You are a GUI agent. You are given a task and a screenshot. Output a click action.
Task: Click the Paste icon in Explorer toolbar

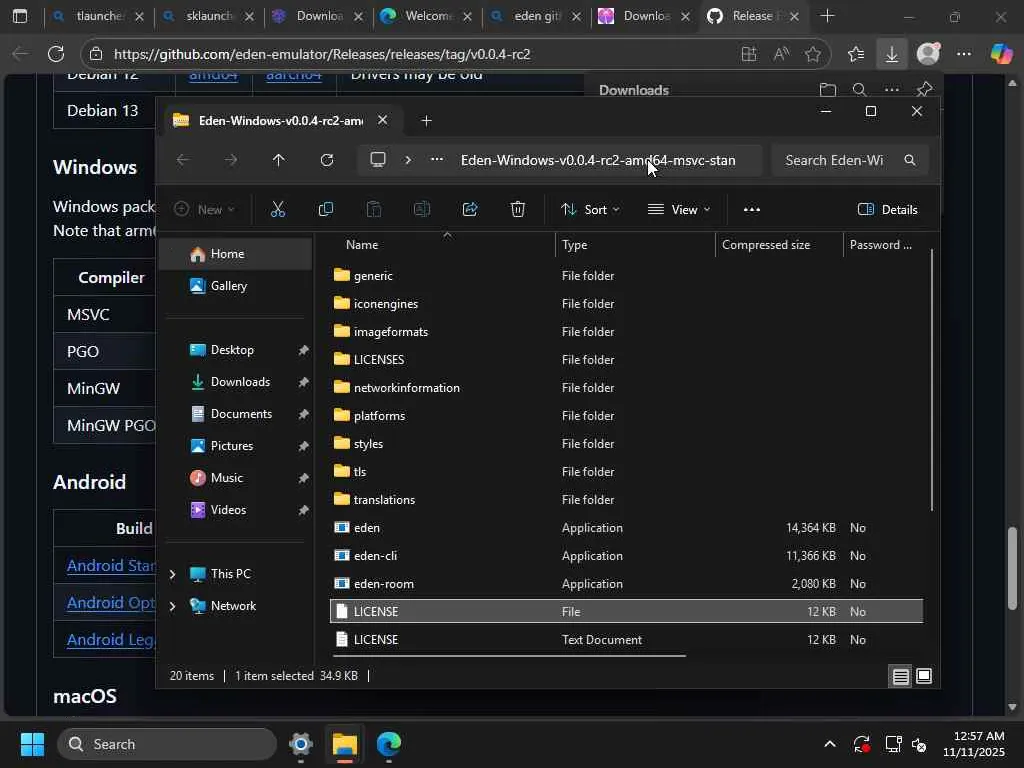(374, 209)
